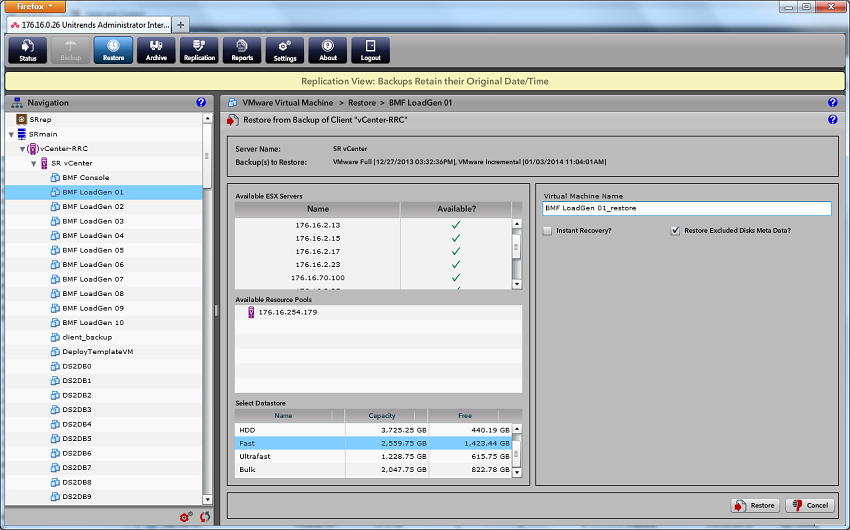Collapse the vCenter-RRC tree node
Viewport: 850px width, 530px height.
(x=22, y=149)
